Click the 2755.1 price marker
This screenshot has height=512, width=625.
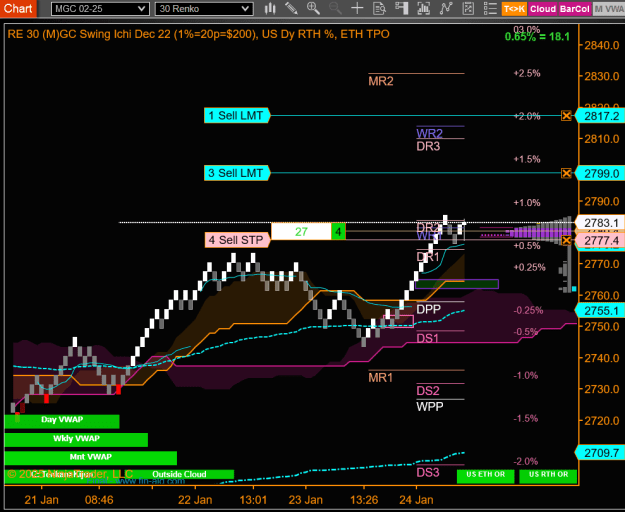601,310
